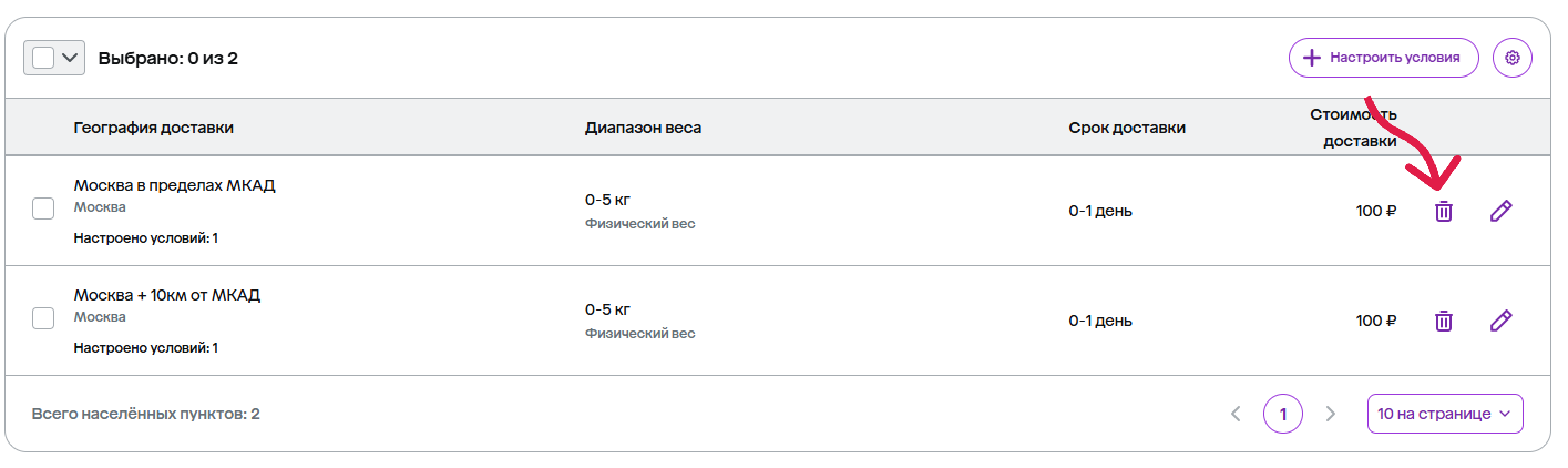Check the Москва + 10км от МКАД row

[43, 318]
